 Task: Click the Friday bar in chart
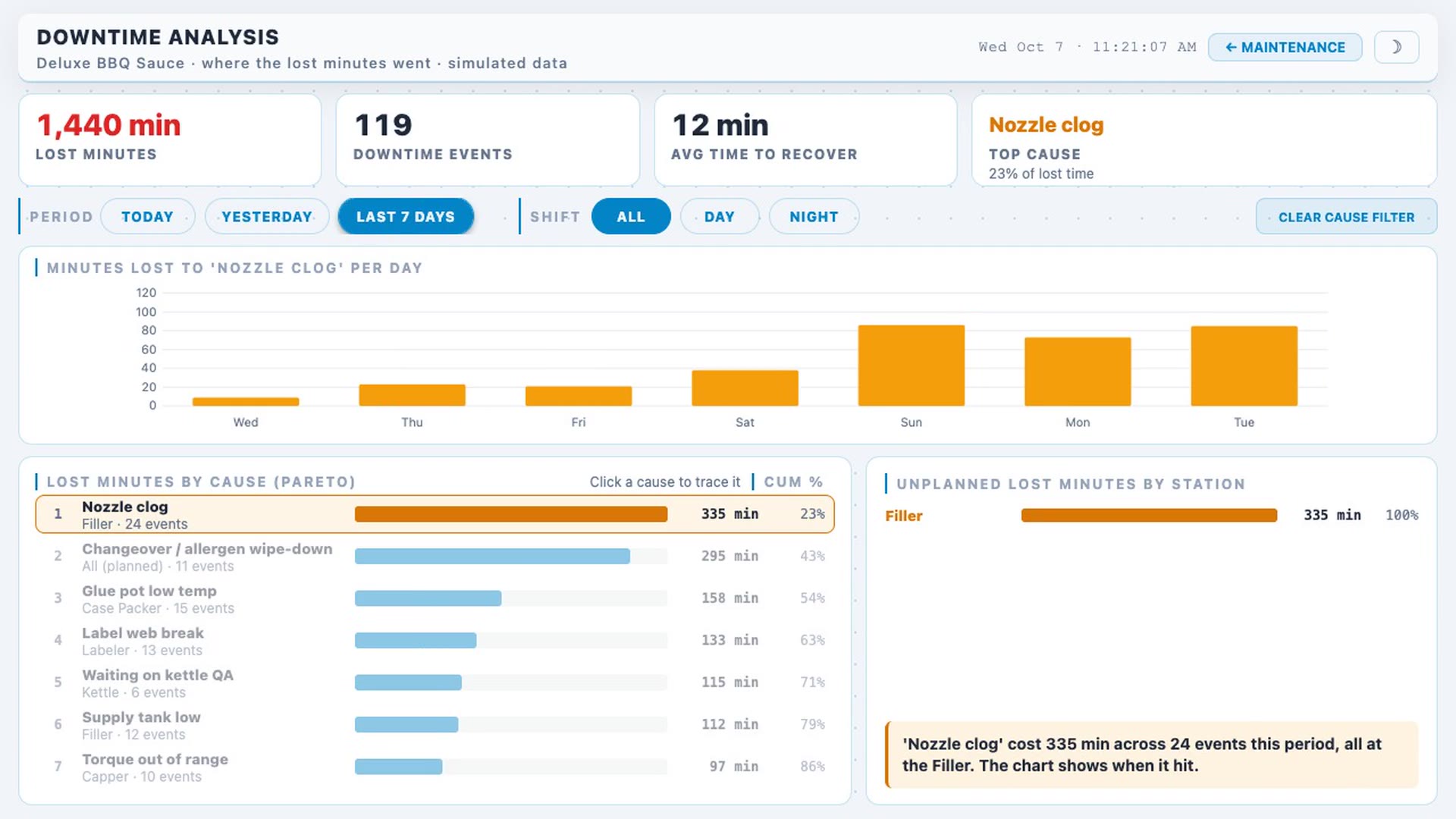[x=579, y=396]
